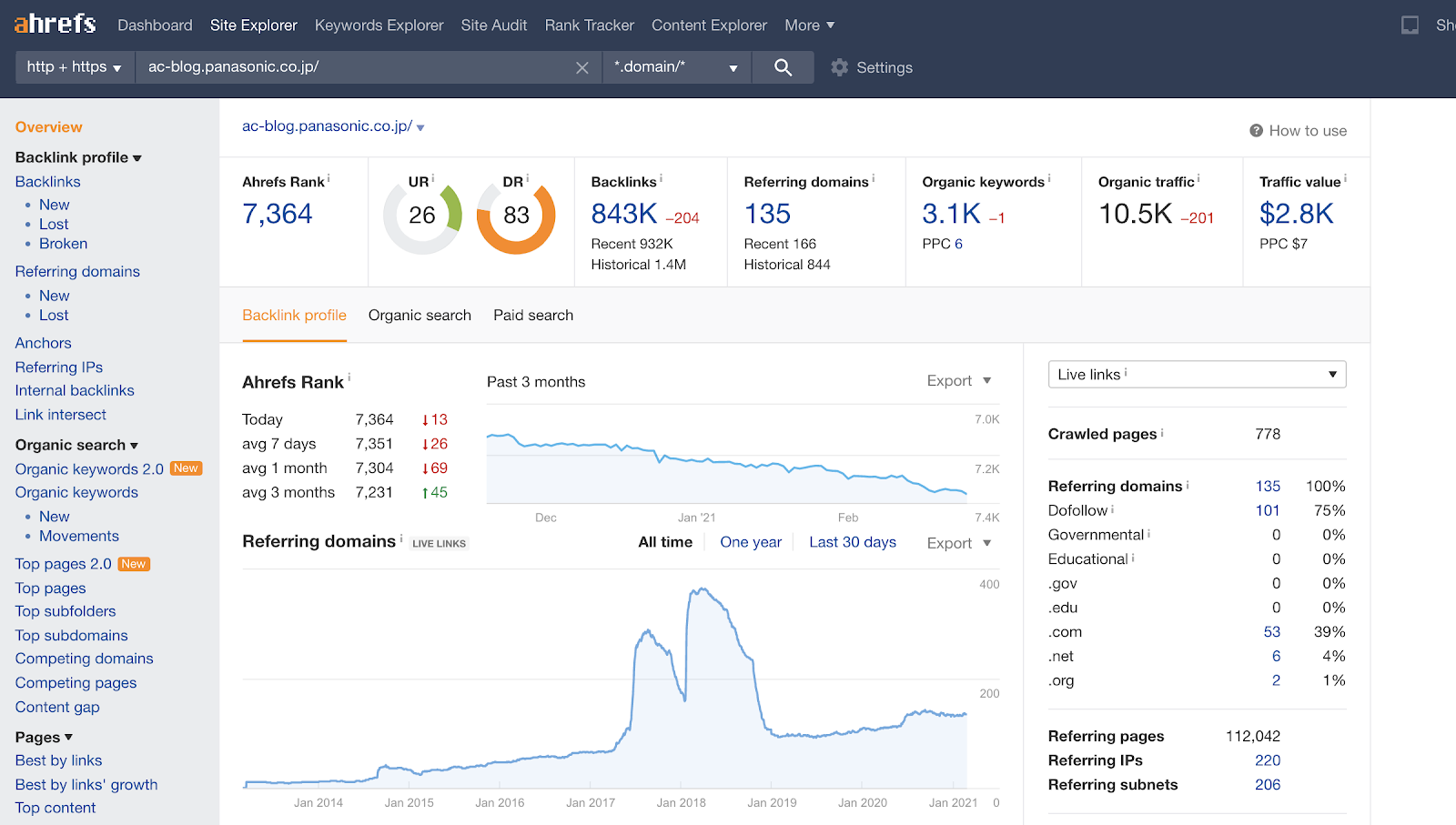Screen dimensions: 1456x825
Task: Open Overview in sidebar
Action: (48, 127)
